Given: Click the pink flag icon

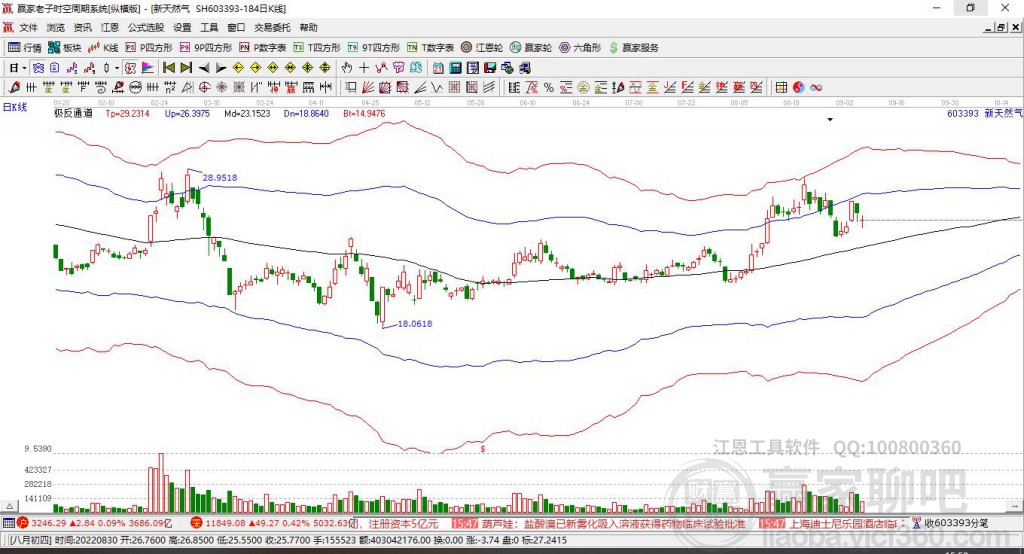Looking at the screenshot, I should [x=148, y=68].
